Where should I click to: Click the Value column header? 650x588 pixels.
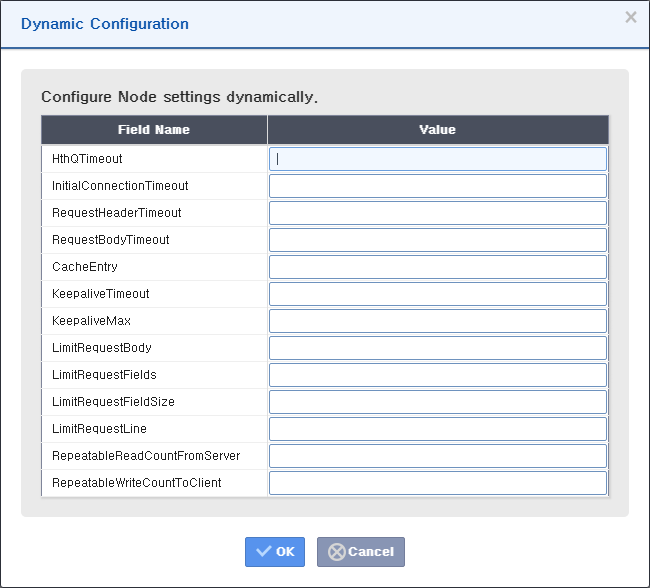click(438, 129)
